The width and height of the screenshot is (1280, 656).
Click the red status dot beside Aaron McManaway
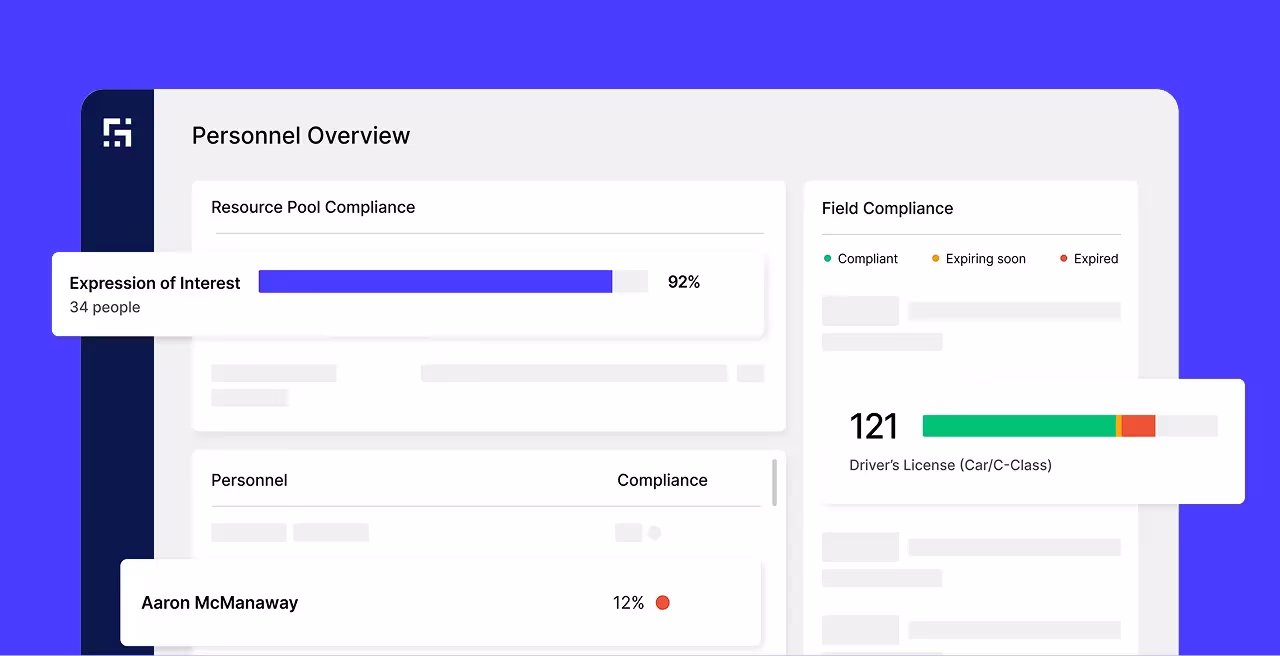point(662,602)
